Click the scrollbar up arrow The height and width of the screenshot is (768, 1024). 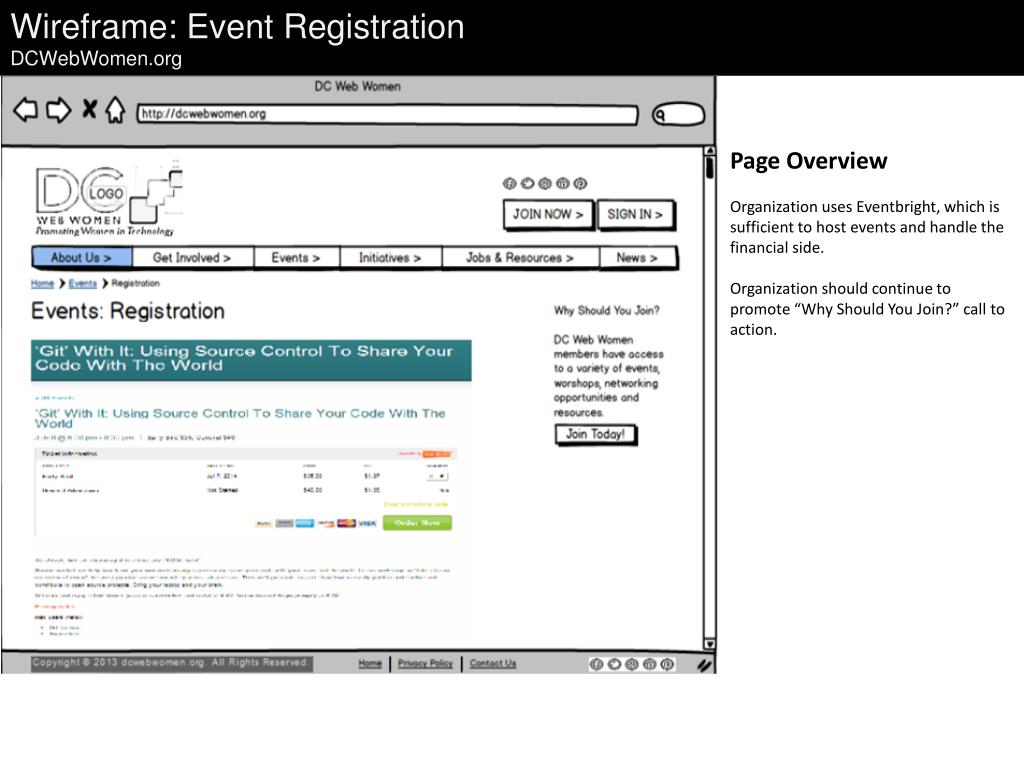pos(709,152)
